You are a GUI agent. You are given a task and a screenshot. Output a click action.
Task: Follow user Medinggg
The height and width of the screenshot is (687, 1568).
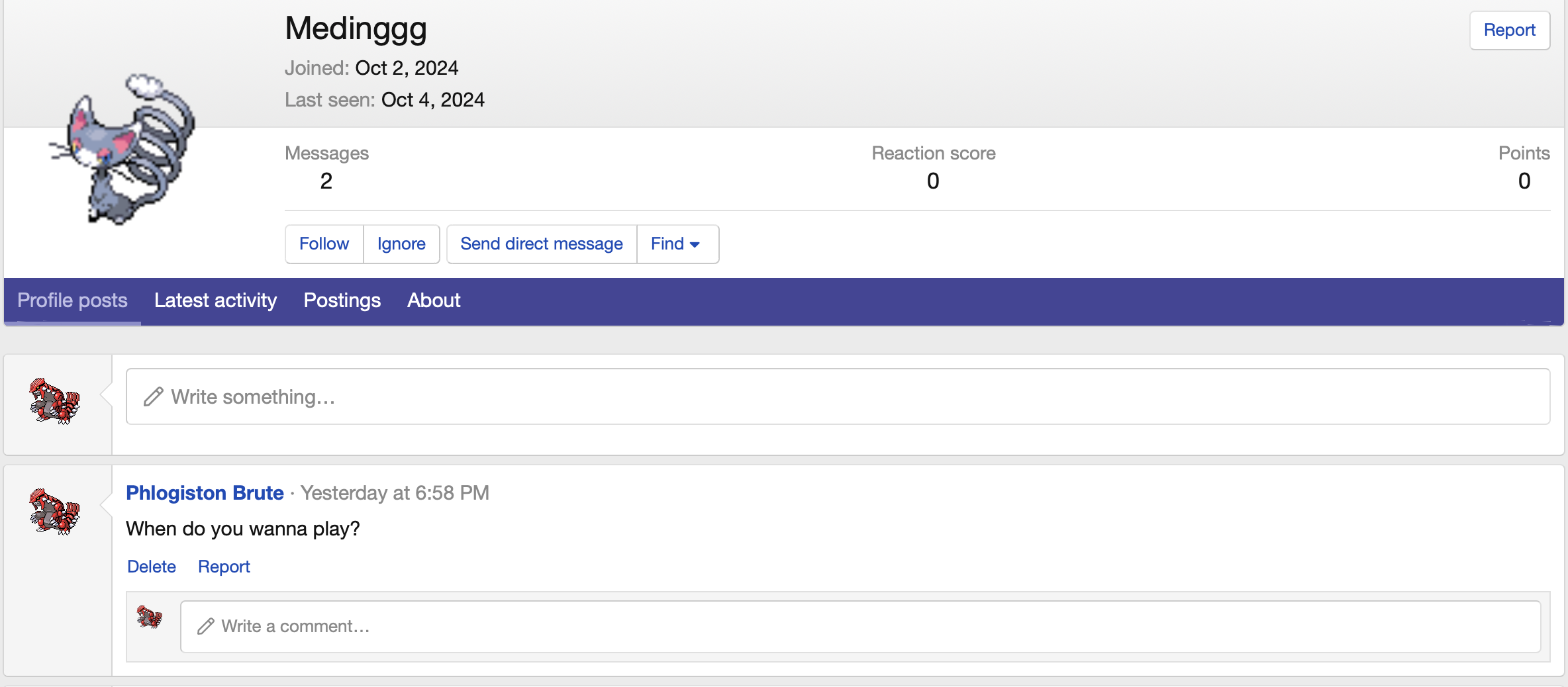tap(324, 244)
